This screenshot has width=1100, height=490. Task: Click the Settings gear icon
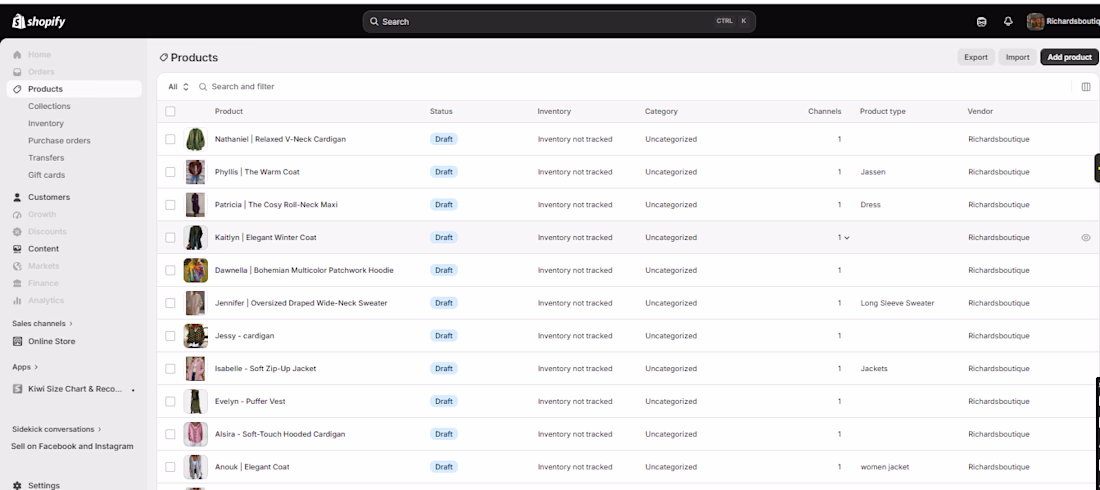pos(18,485)
